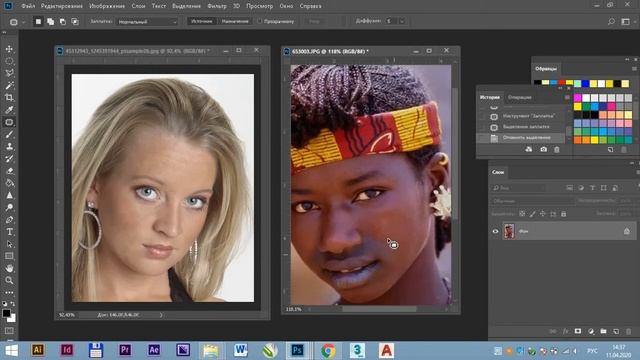This screenshot has height=360, width=640.
Task: Toggle lock image pixels brush icon
Action: click(532, 213)
